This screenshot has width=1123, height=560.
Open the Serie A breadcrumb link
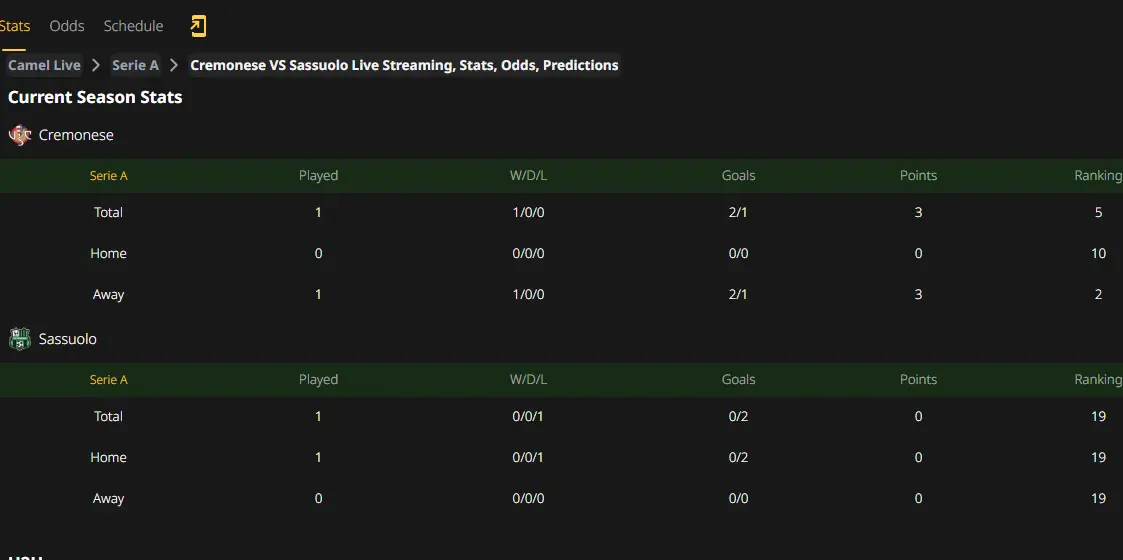tap(135, 65)
